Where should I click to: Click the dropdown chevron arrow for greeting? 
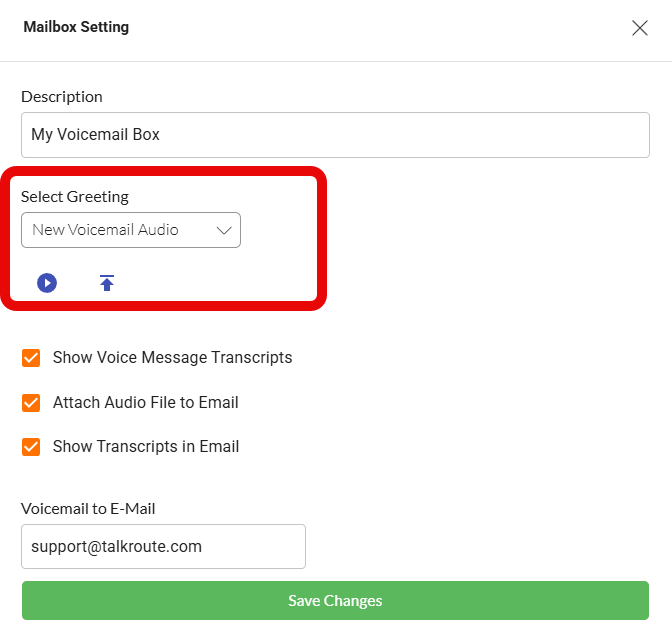224,230
